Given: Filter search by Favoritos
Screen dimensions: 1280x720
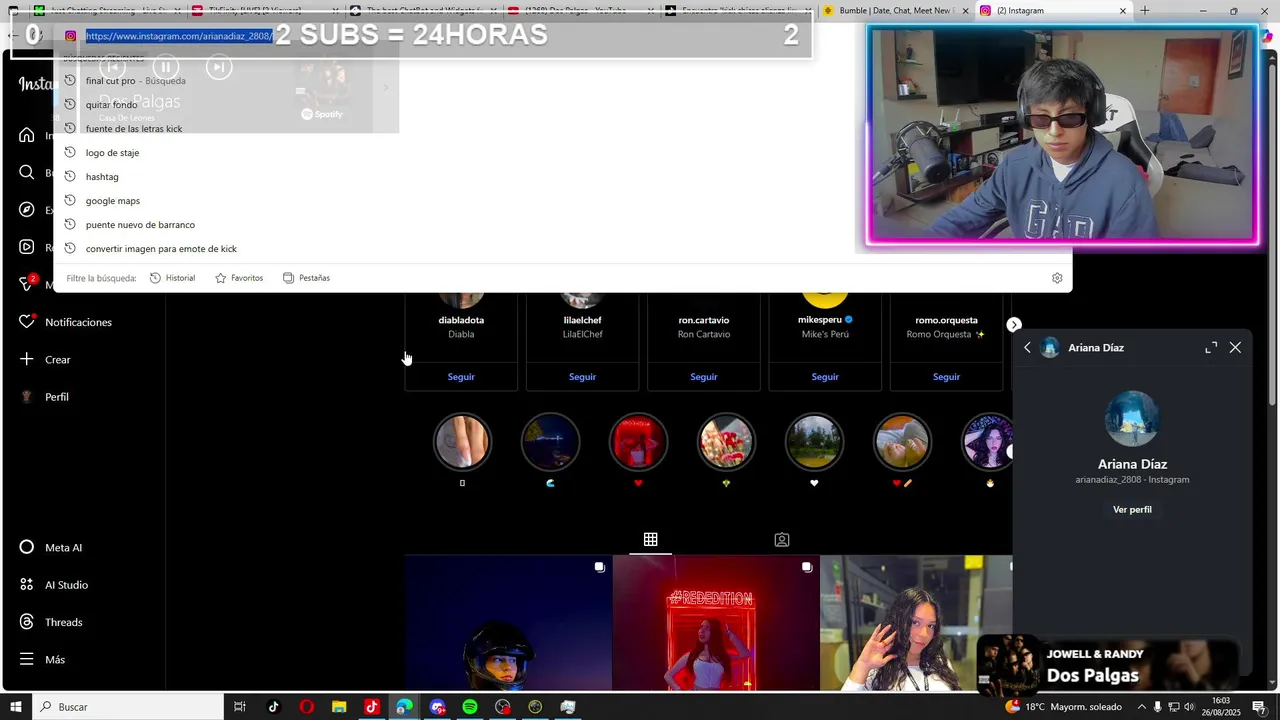Looking at the screenshot, I should (x=239, y=278).
